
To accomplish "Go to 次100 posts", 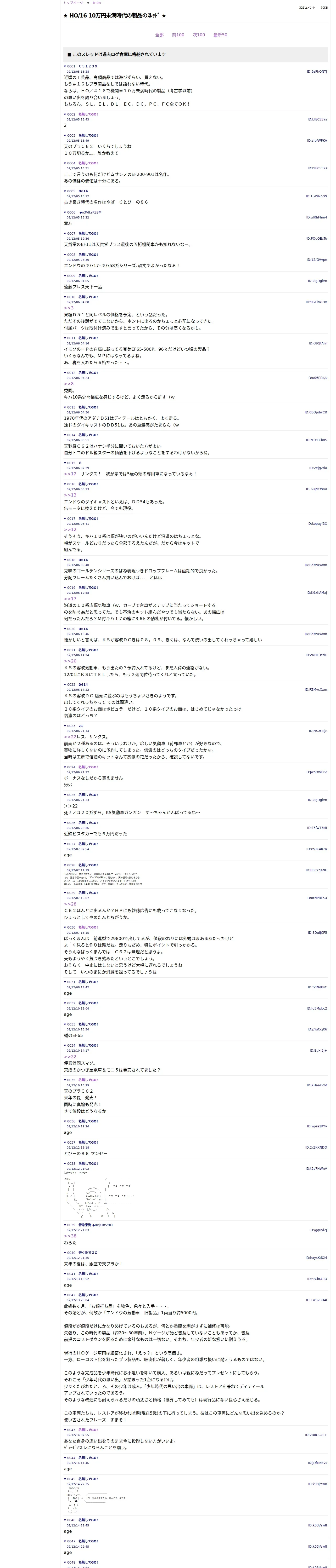I will tap(199, 35).
